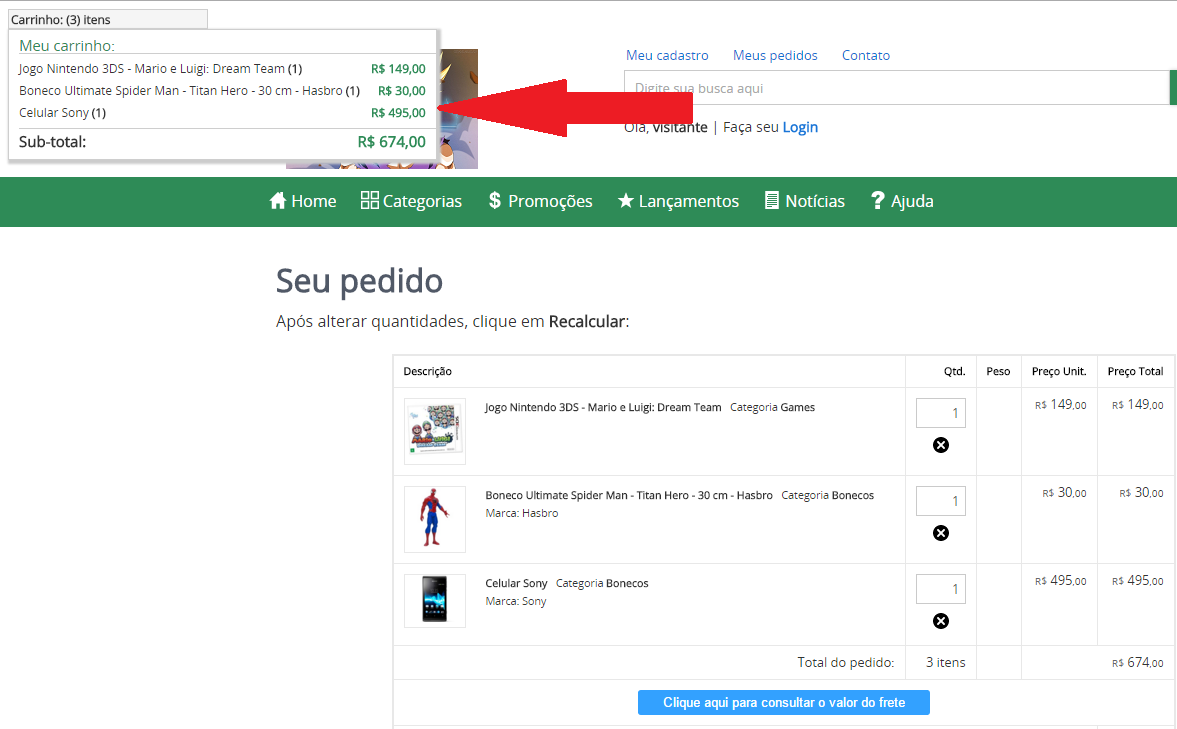Image resolution: width=1177 pixels, height=729 pixels.
Task: Click the 'Marca: Sony' text
Action: (x=516, y=601)
